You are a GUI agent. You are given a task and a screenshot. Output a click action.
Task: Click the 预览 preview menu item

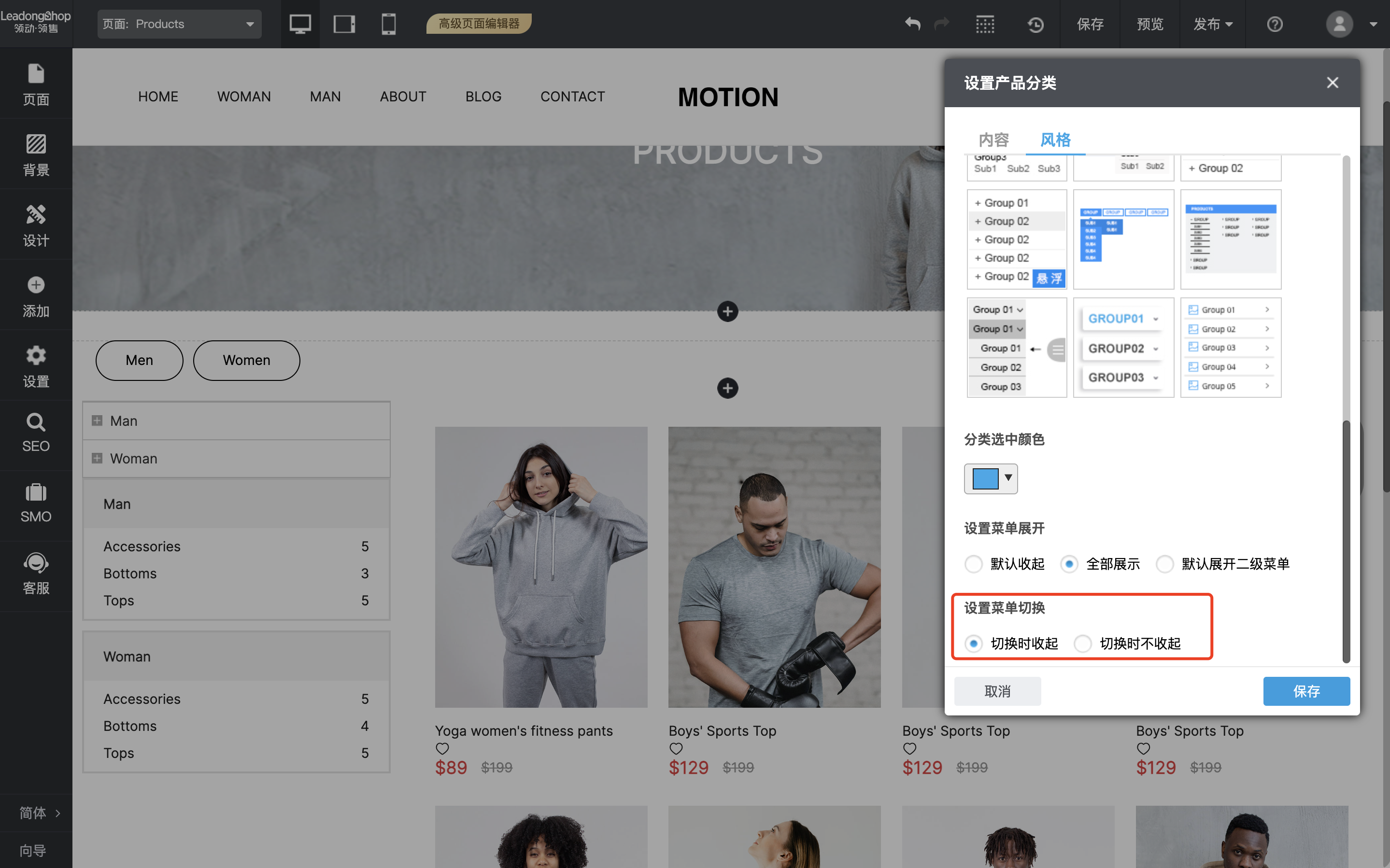[x=1149, y=24]
